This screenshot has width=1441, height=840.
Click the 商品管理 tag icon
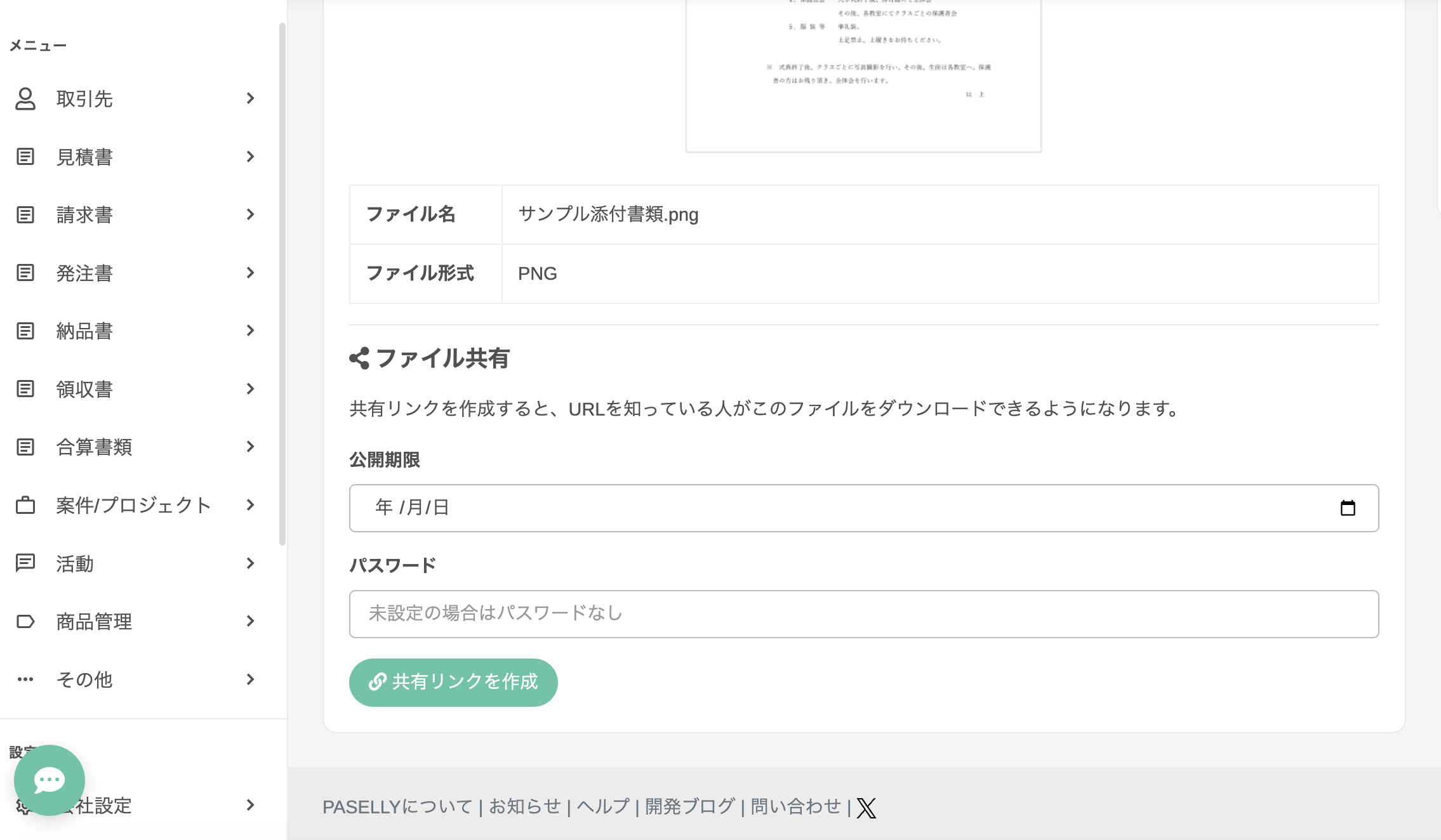[25, 621]
